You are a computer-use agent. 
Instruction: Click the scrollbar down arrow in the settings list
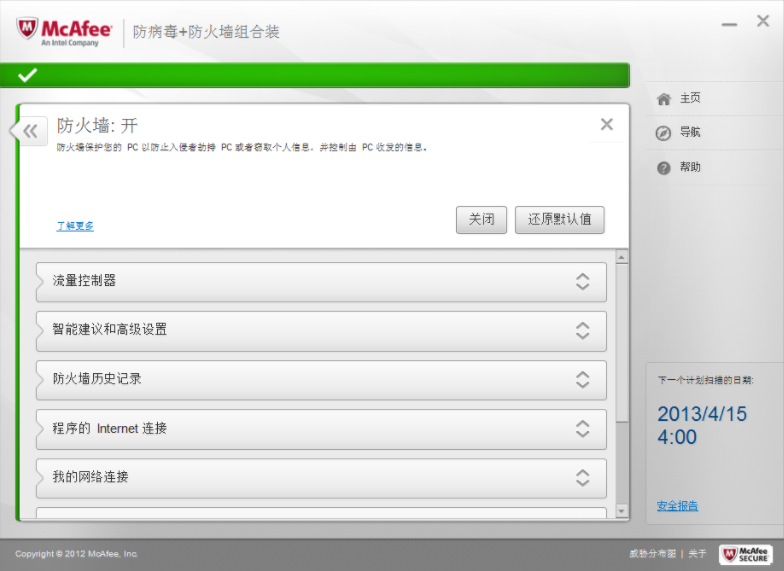tap(622, 512)
